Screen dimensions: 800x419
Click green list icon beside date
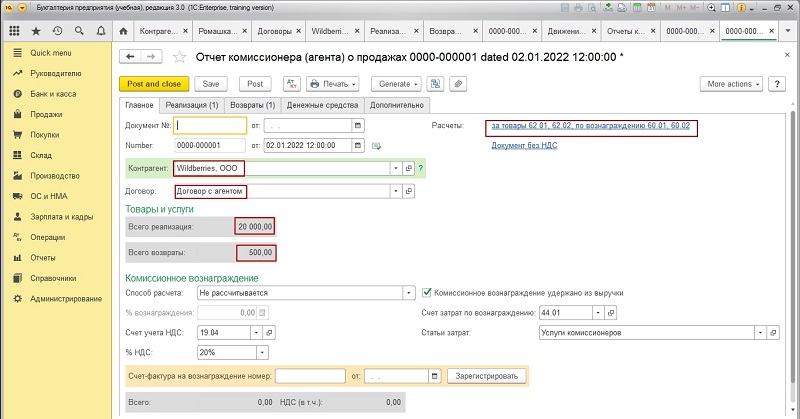(377, 146)
